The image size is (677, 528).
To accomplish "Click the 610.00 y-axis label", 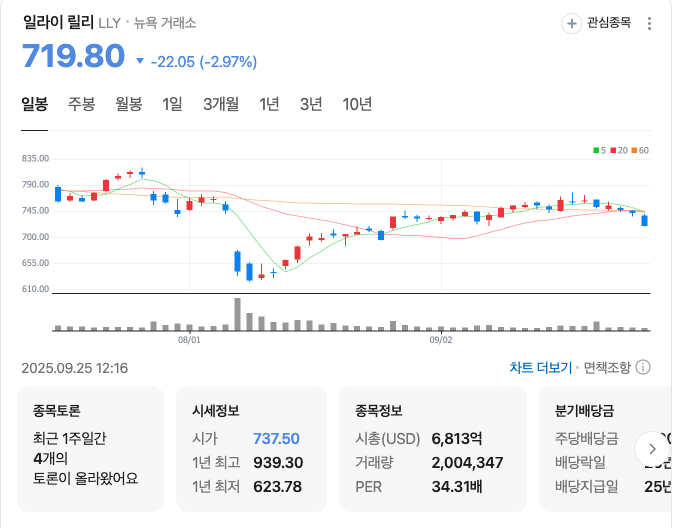I will tap(35, 289).
